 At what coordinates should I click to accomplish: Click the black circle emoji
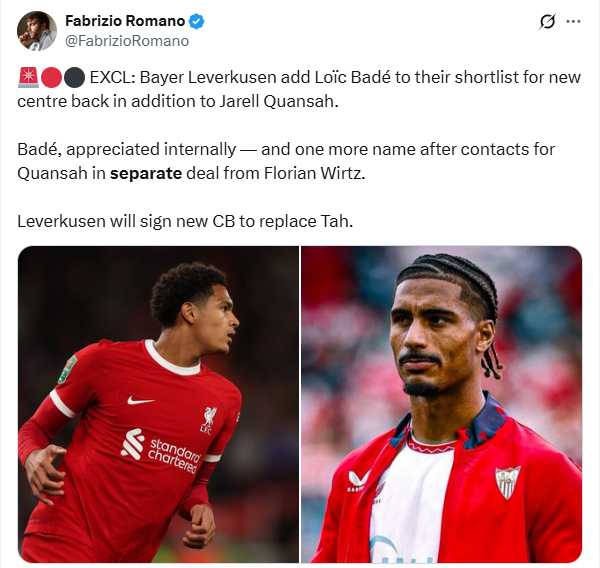pyautogui.click(x=74, y=77)
